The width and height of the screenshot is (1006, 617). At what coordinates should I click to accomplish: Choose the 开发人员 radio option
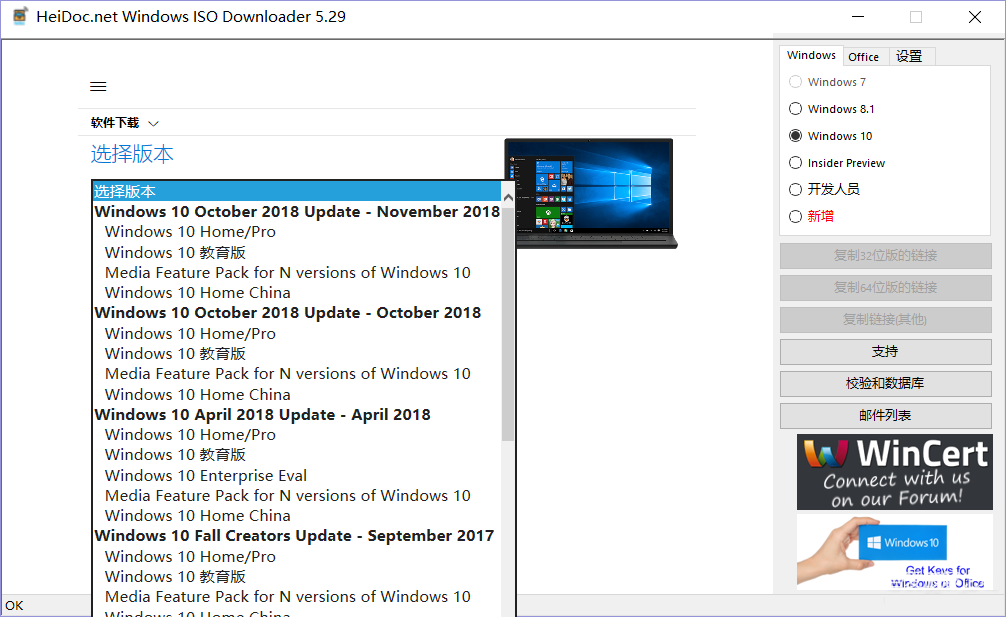point(796,189)
